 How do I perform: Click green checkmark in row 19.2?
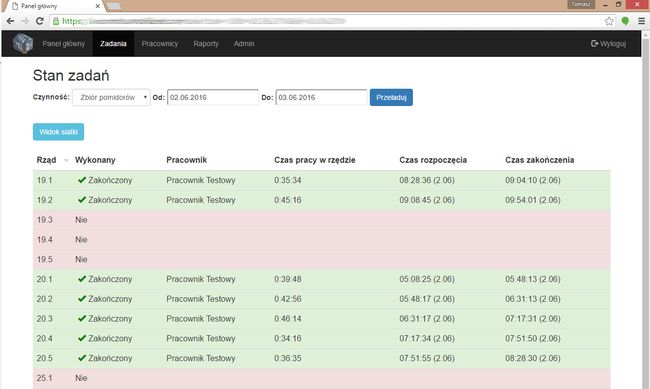click(x=82, y=199)
